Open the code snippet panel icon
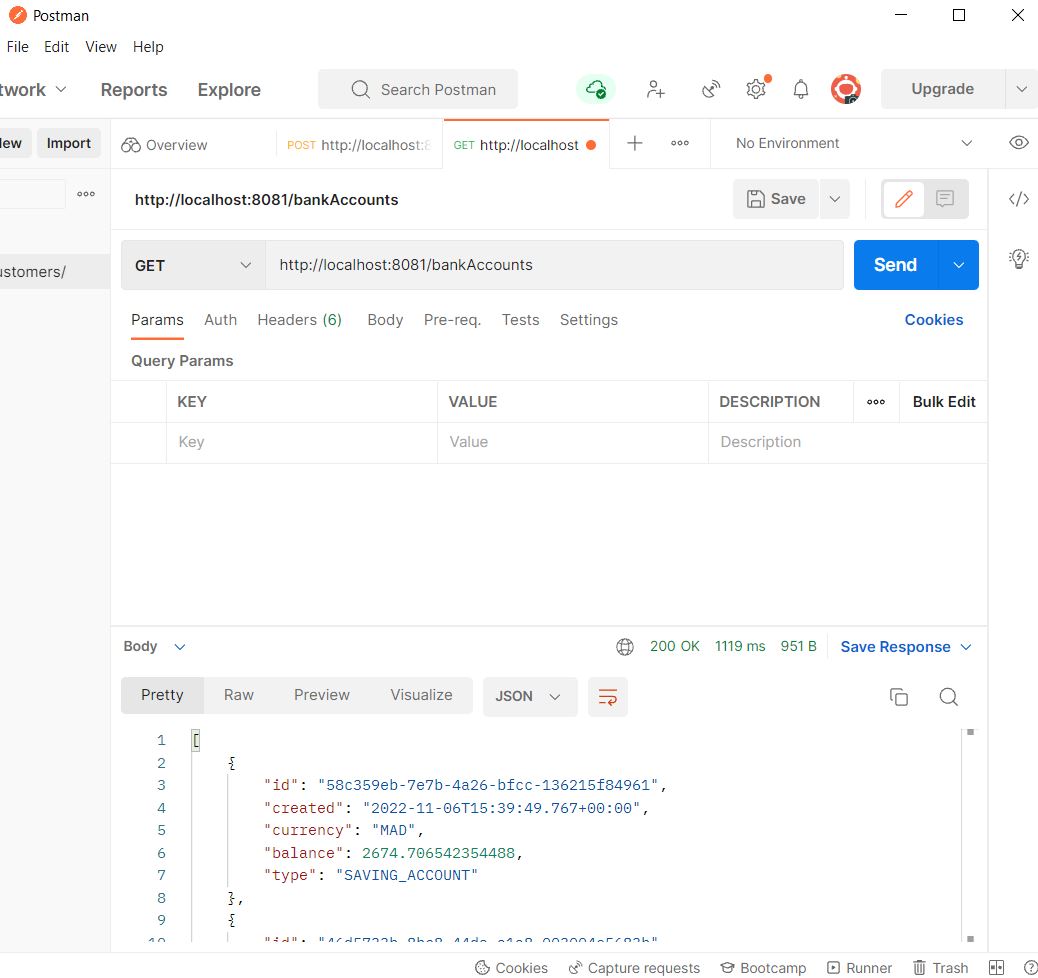 pos(1019,199)
